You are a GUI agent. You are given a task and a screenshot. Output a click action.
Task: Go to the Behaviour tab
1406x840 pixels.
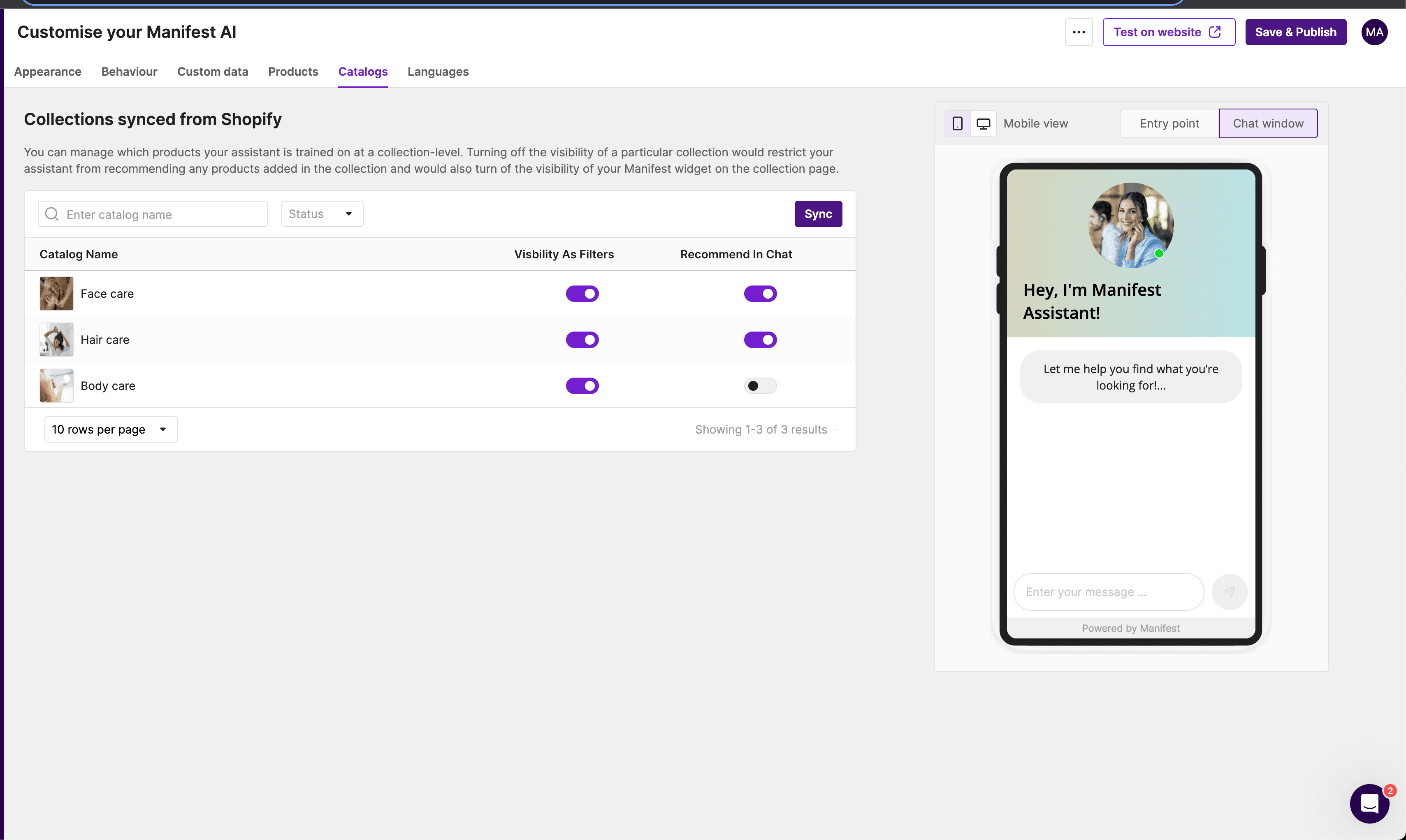[129, 72]
